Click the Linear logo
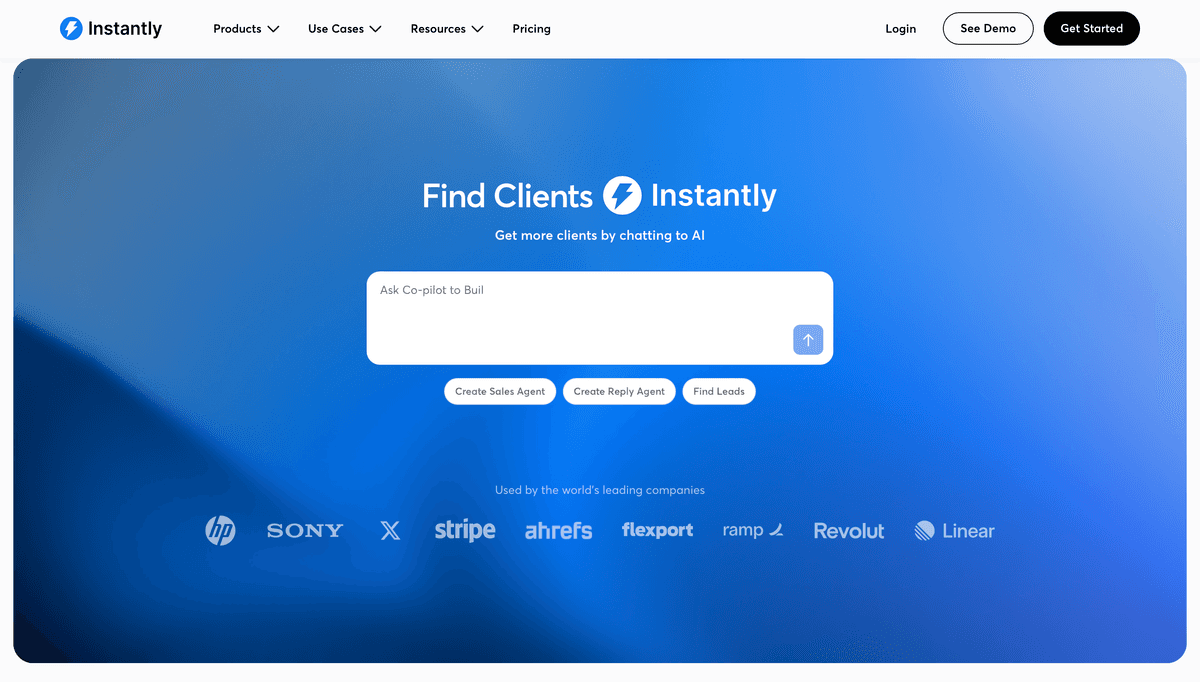The image size is (1200, 682). 954,531
